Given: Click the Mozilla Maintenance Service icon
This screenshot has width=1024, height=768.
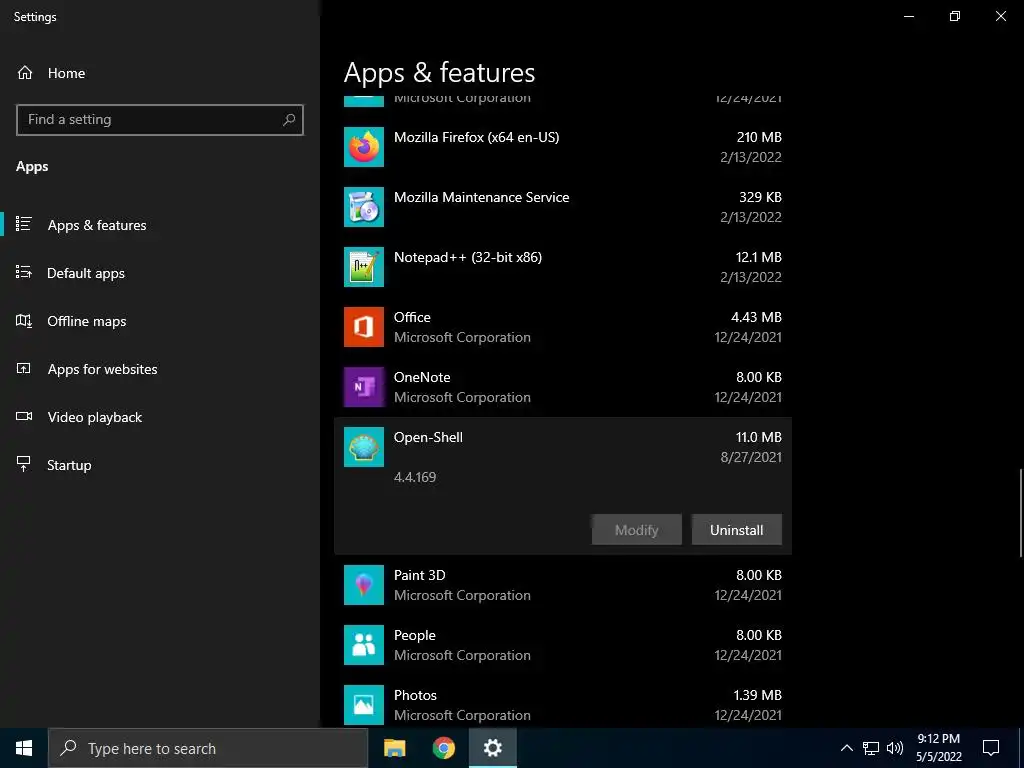Looking at the screenshot, I should (x=364, y=207).
